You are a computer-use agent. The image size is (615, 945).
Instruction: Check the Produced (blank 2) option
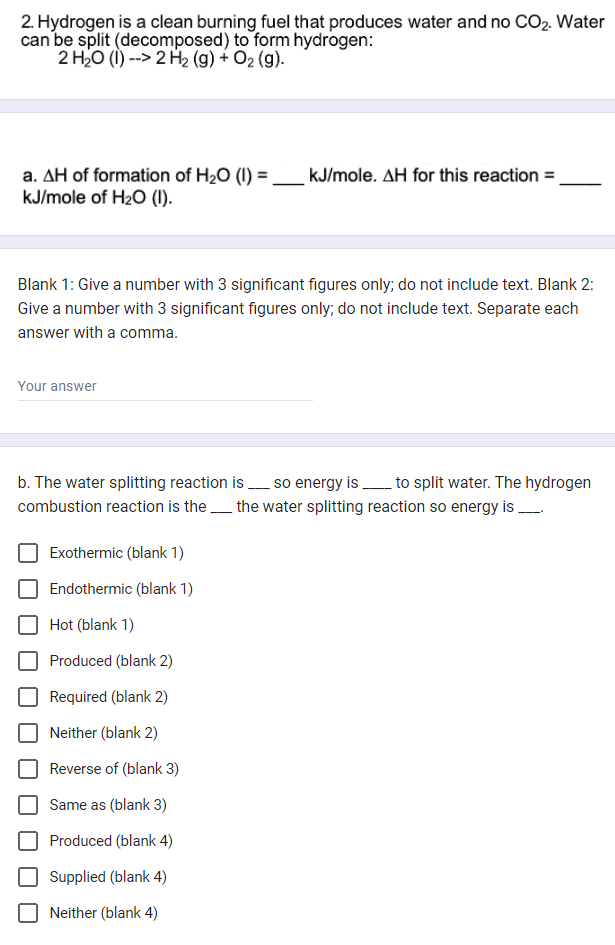pos(28,660)
